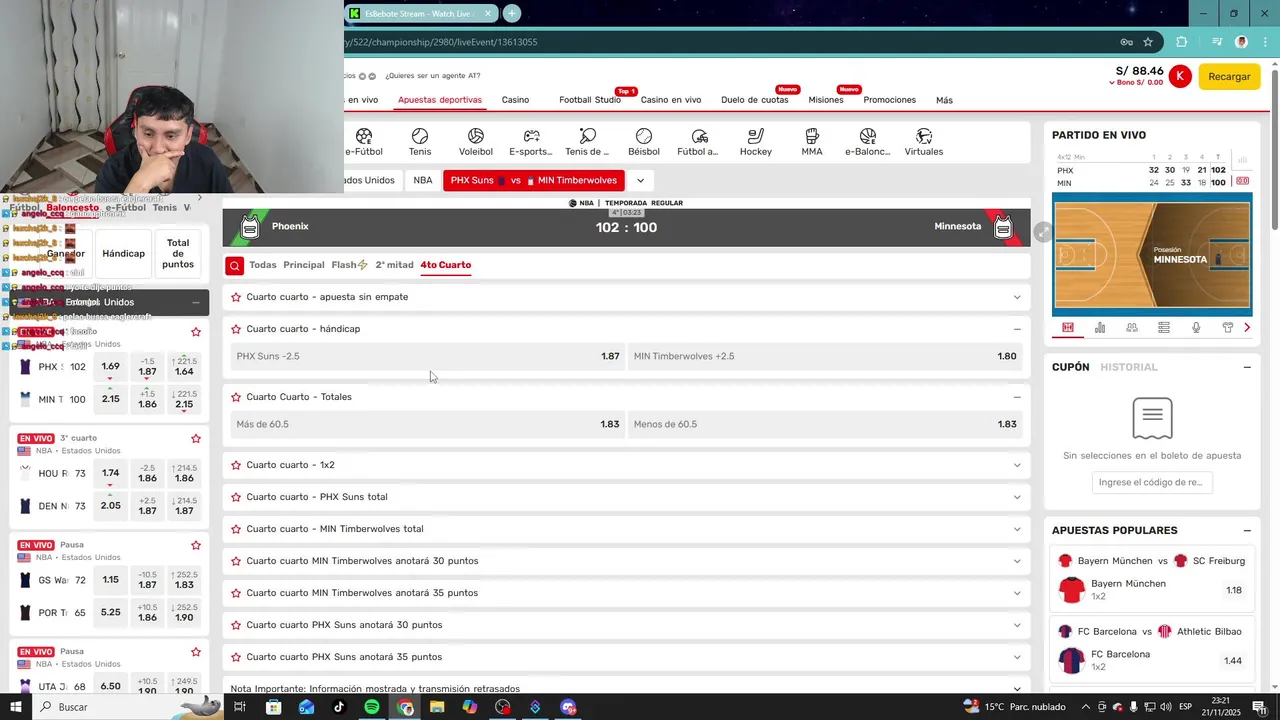This screenshot has height=720, width=1280.
Task: Open the lineups jersey icon in live panel
Action: click(1228, 328)
